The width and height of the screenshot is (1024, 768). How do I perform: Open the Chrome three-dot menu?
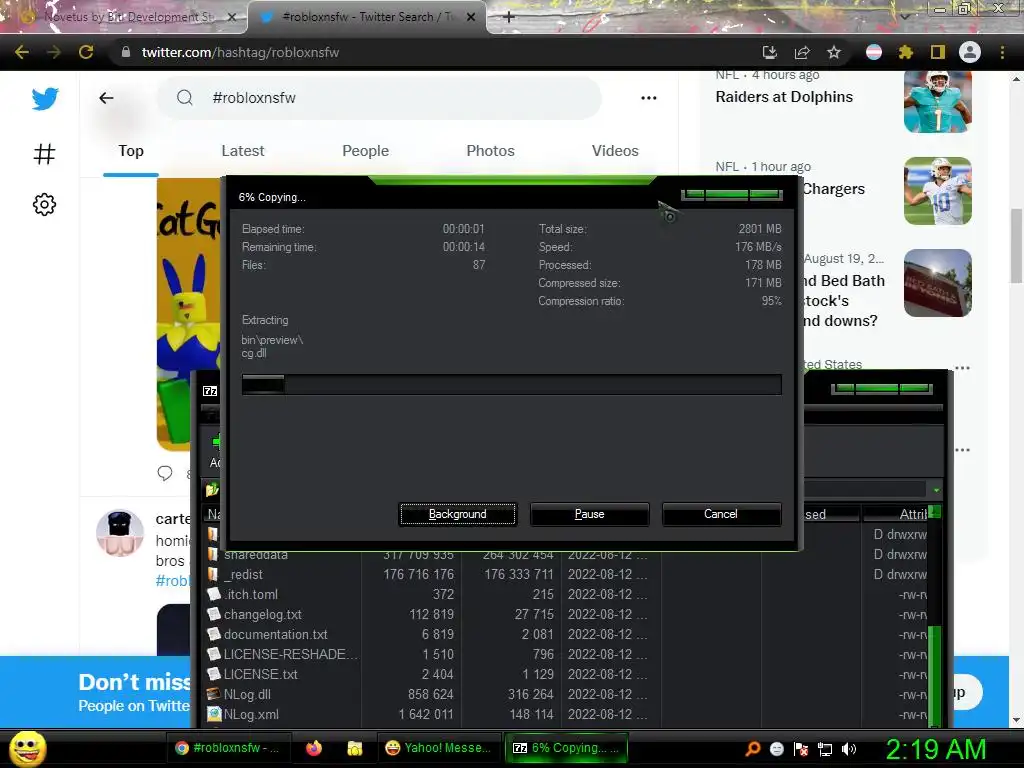1002,52
